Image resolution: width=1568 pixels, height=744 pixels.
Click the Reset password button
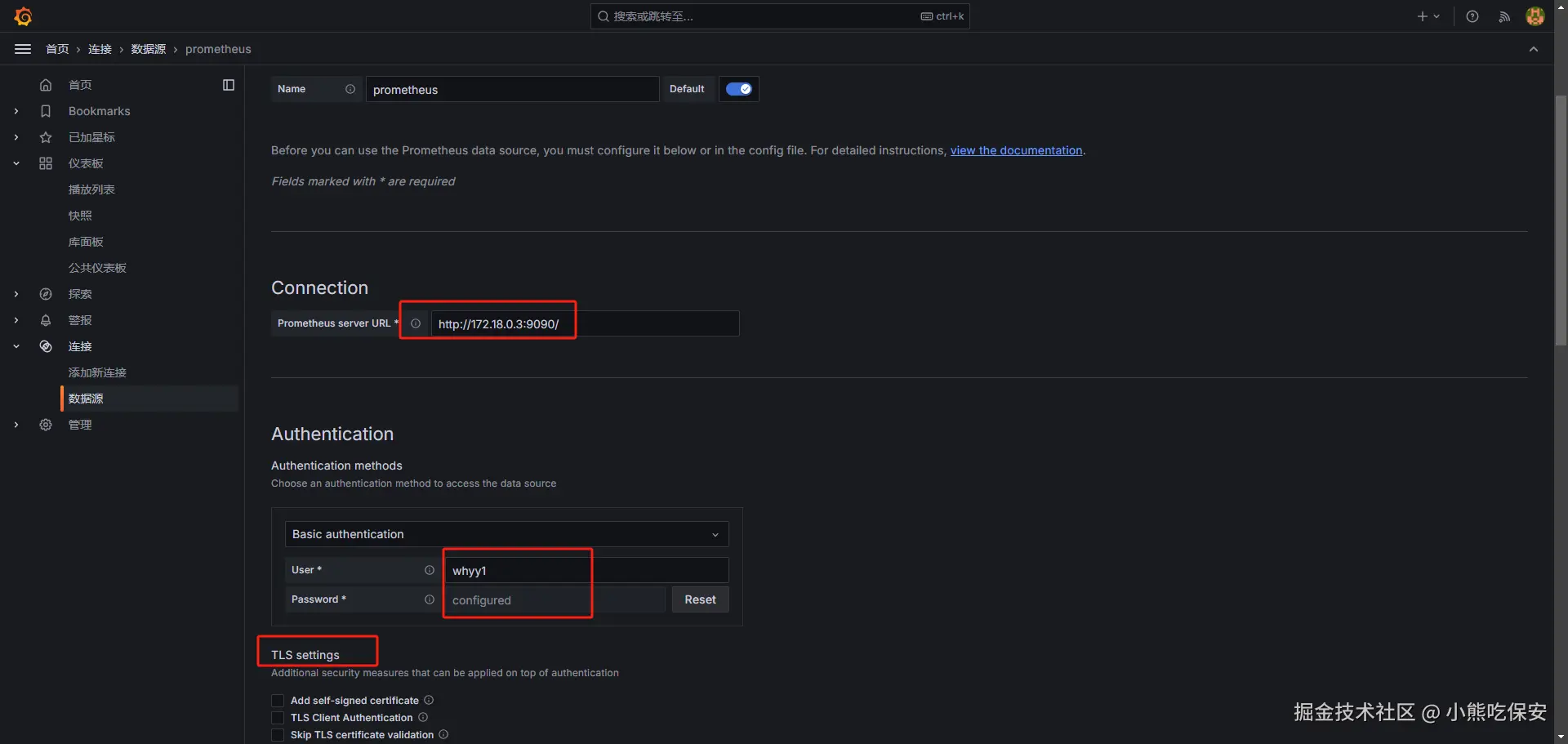[x=700, y=599]
